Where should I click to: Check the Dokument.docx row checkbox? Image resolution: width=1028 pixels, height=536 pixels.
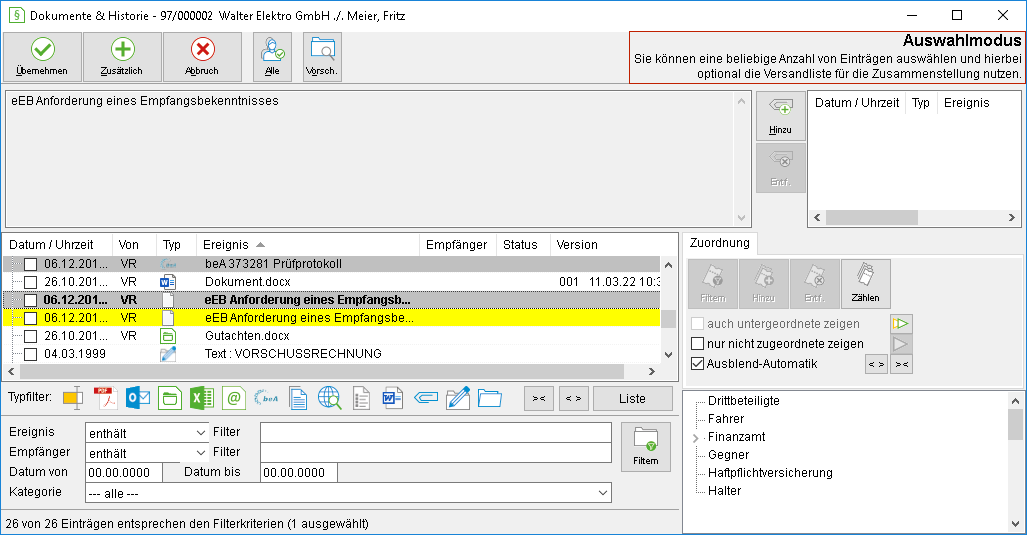(x=30, y=282)
